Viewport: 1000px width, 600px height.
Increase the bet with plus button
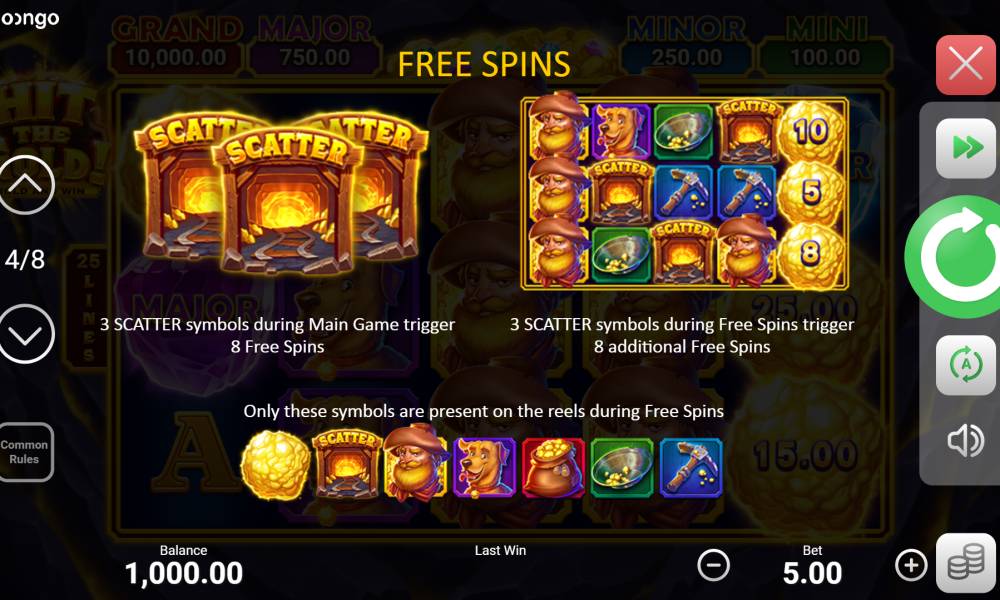pyautogui.click(x=911, y=565)
